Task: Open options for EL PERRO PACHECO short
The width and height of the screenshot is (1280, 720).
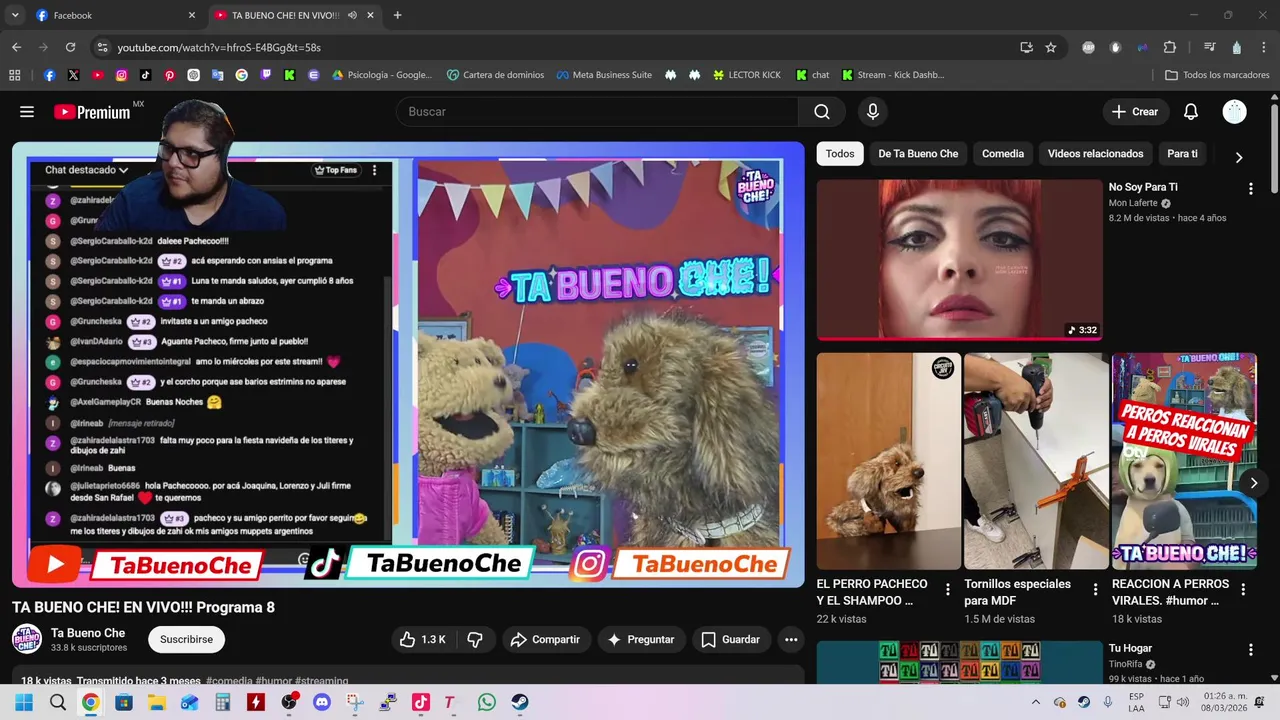Action: pos(948,589)
